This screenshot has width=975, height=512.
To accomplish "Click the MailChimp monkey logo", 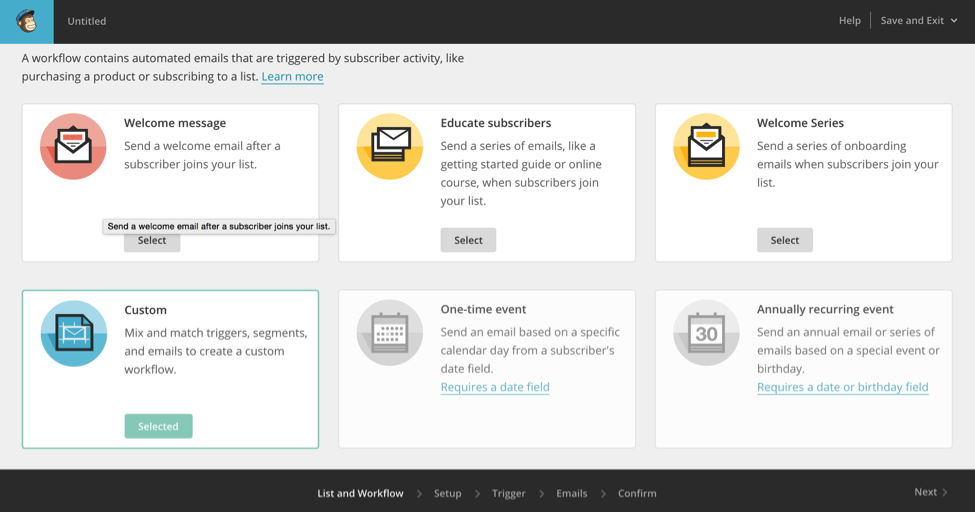I will click(x=27, y=21).
